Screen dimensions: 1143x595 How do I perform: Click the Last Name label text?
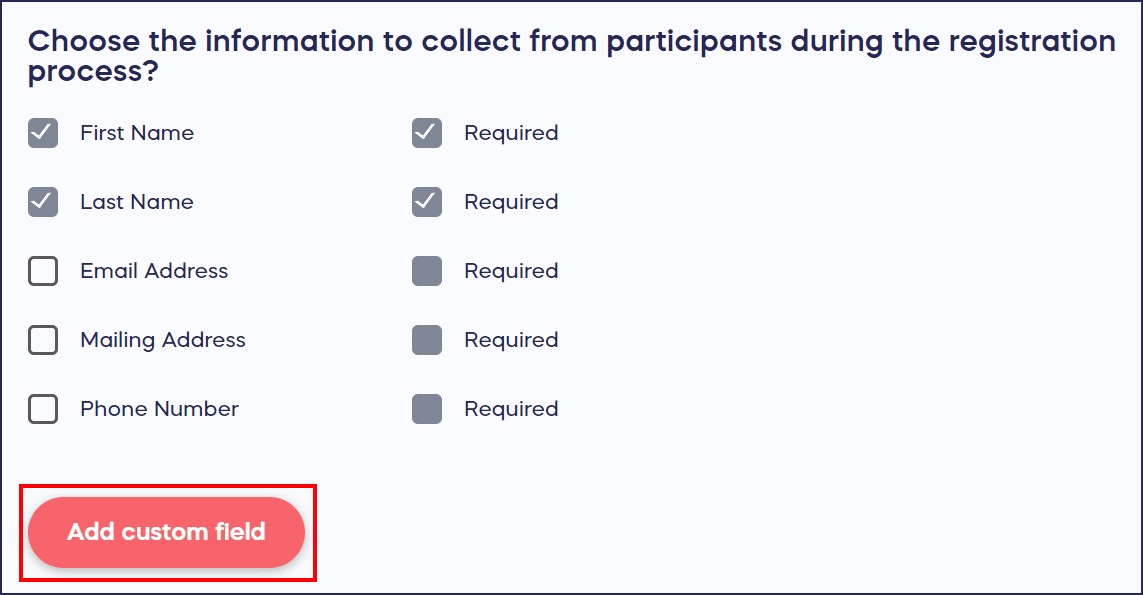click(x=137, y=202)
